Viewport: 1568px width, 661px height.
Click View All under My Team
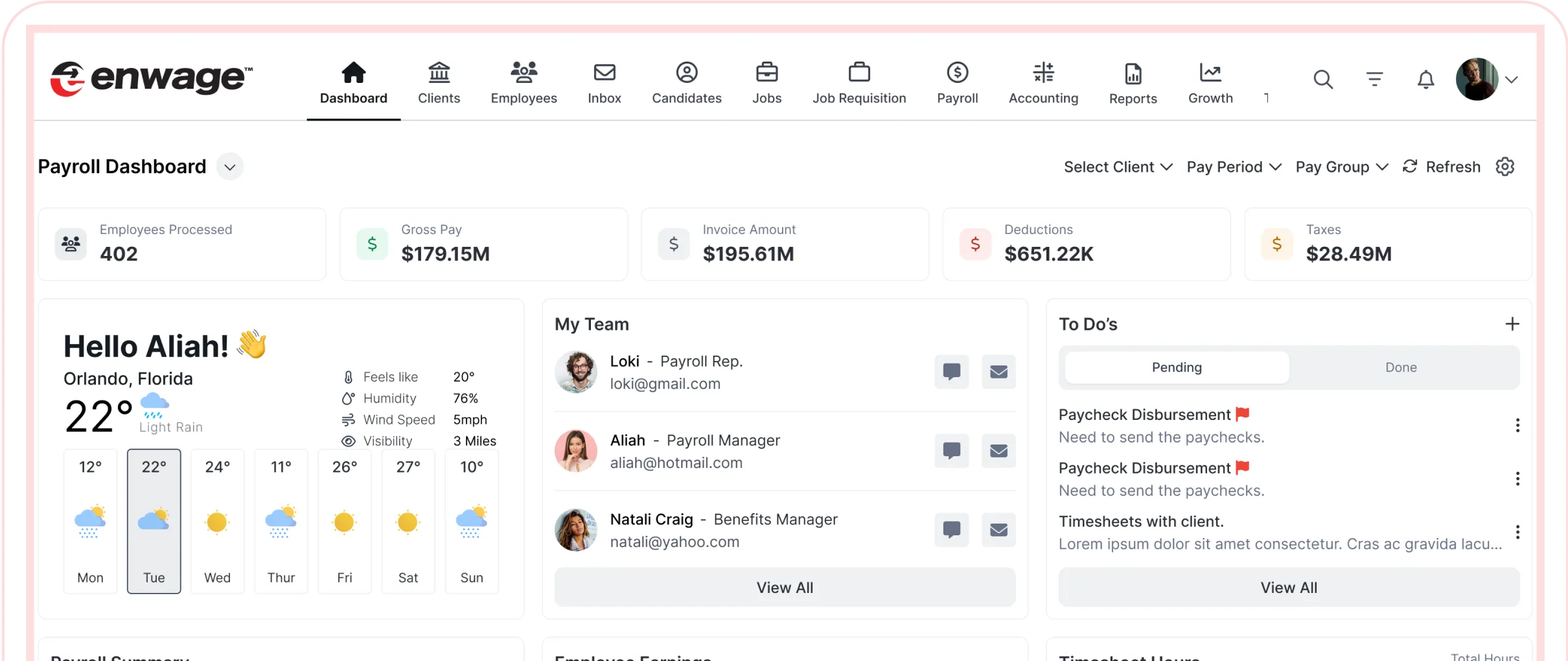785,587
